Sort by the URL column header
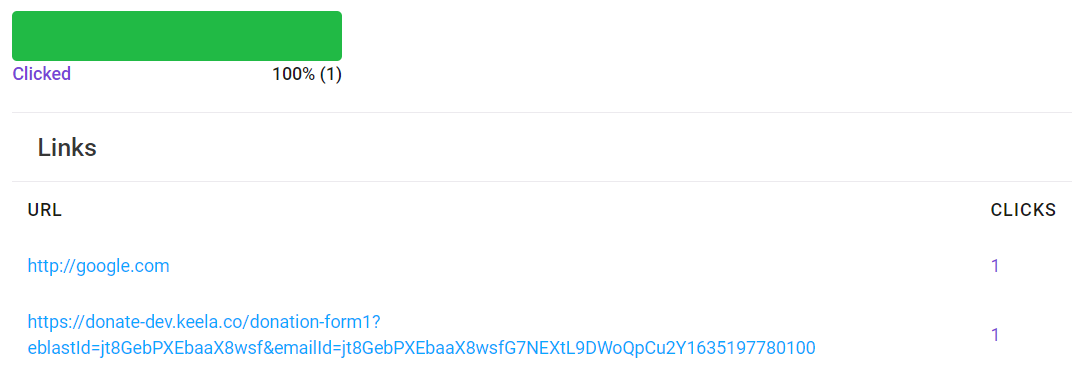The image size is (1084, 373). coord(45,211)
